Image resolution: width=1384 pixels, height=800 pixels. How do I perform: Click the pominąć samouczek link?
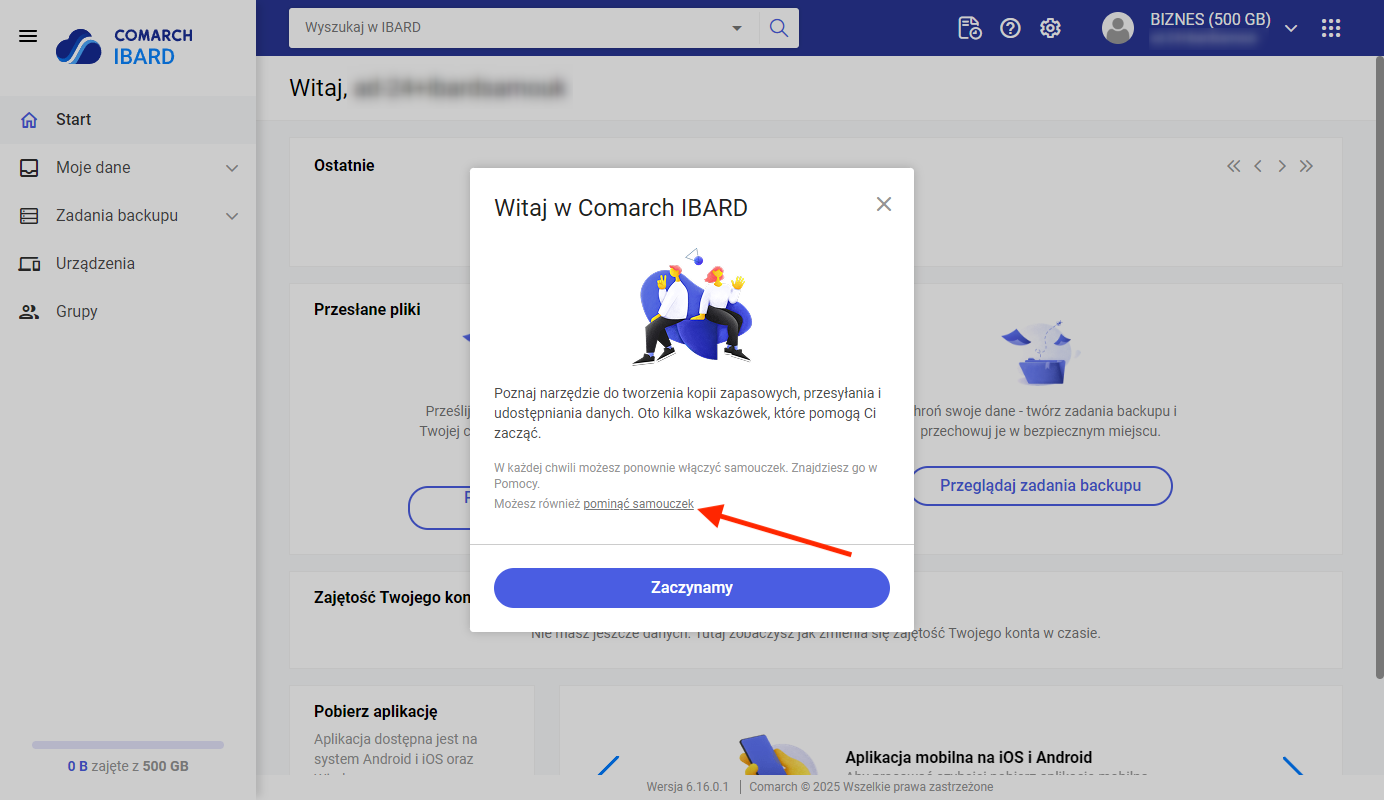click(x=638, y=505)
